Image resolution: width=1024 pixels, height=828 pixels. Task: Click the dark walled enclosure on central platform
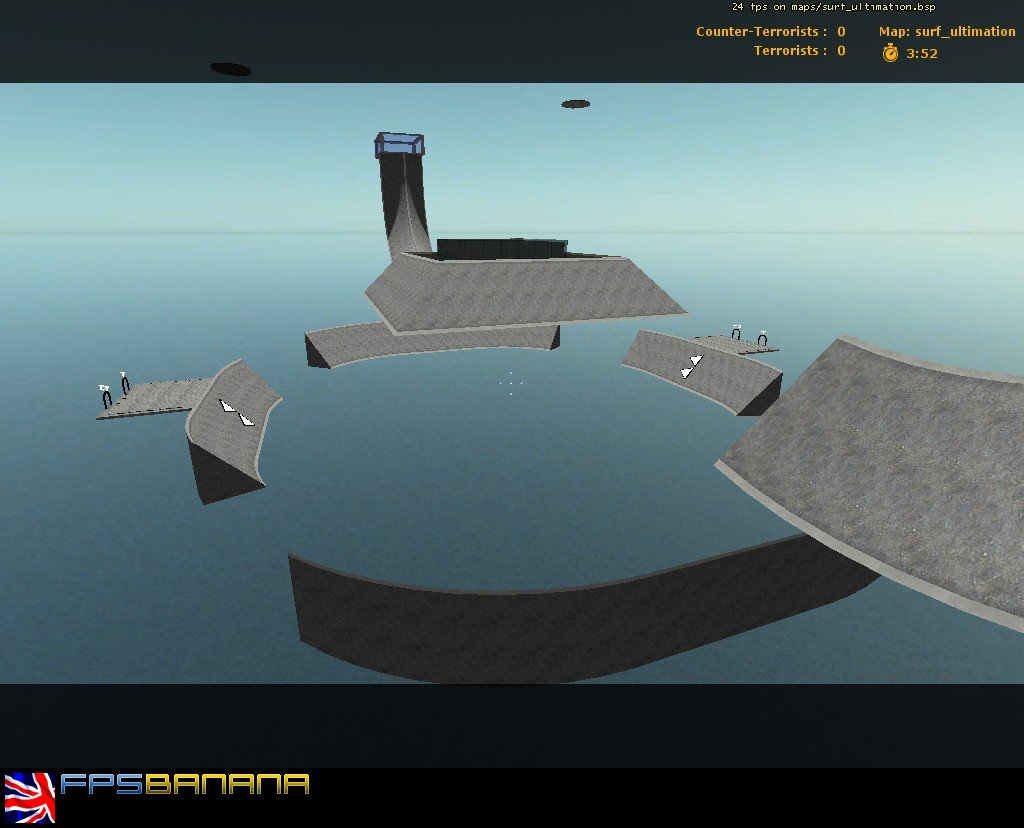(x=500, y=247)
